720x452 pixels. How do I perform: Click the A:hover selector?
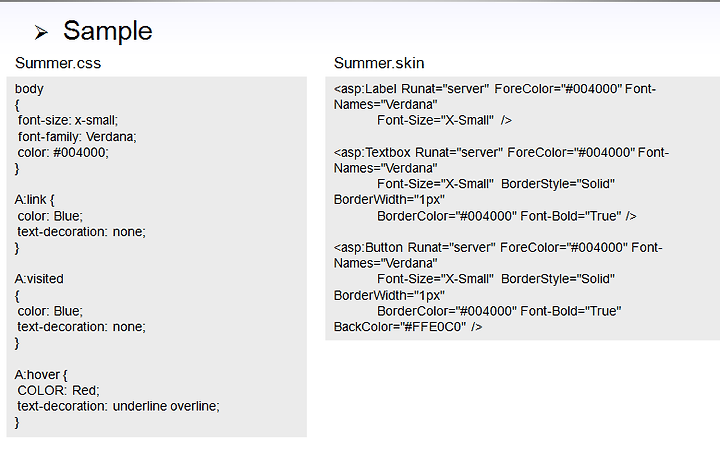[41, 374]
